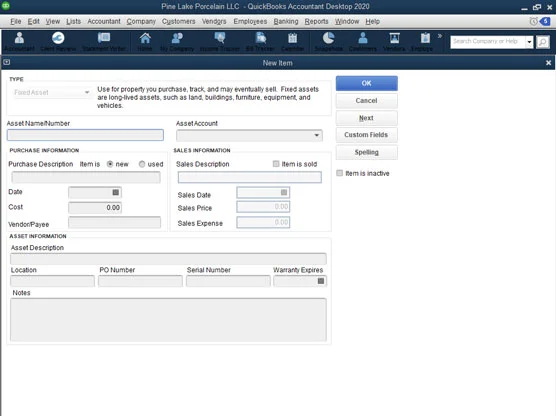Check the Item is inactive checkbox

click(340, 173)
